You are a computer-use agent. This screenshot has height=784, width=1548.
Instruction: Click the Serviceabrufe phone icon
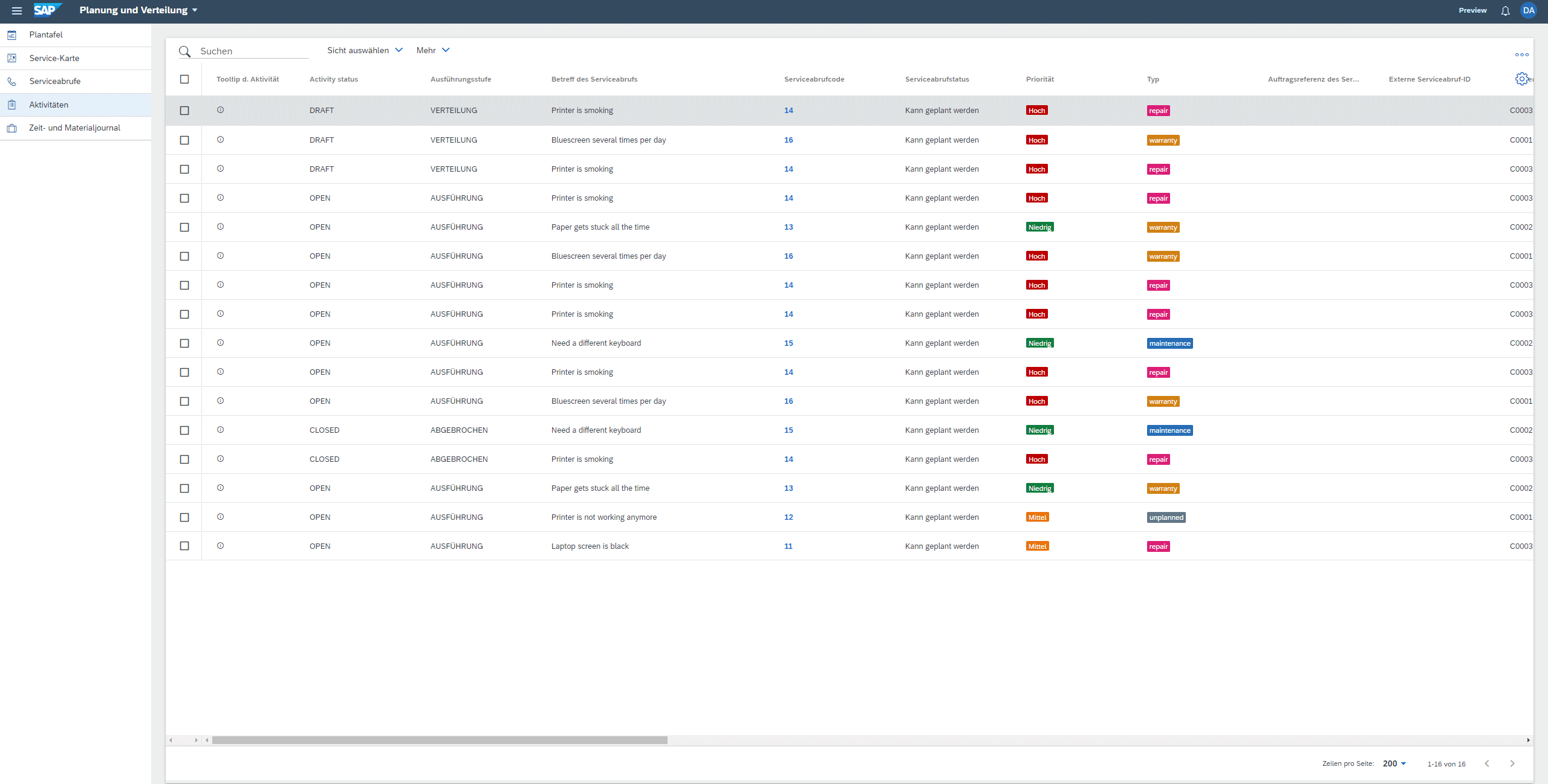pyautogui.click(x=11, y=82)
